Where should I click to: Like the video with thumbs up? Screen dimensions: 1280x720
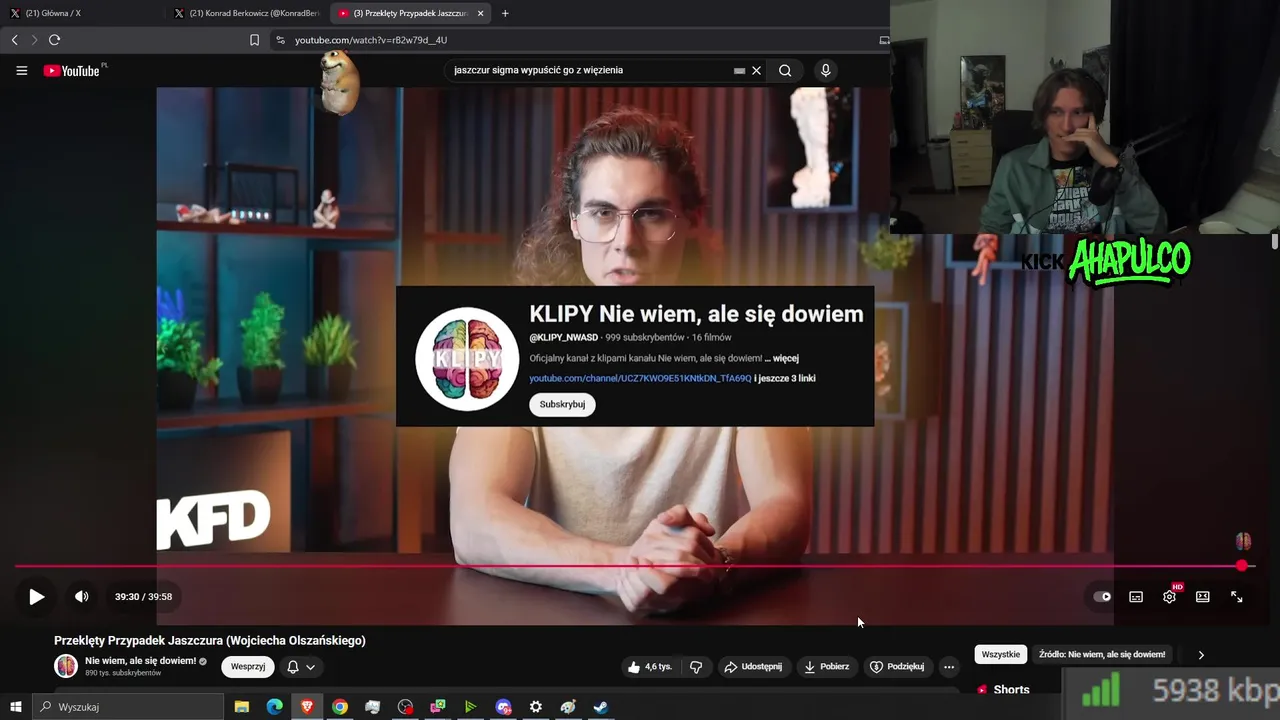[x=650, y=667]
